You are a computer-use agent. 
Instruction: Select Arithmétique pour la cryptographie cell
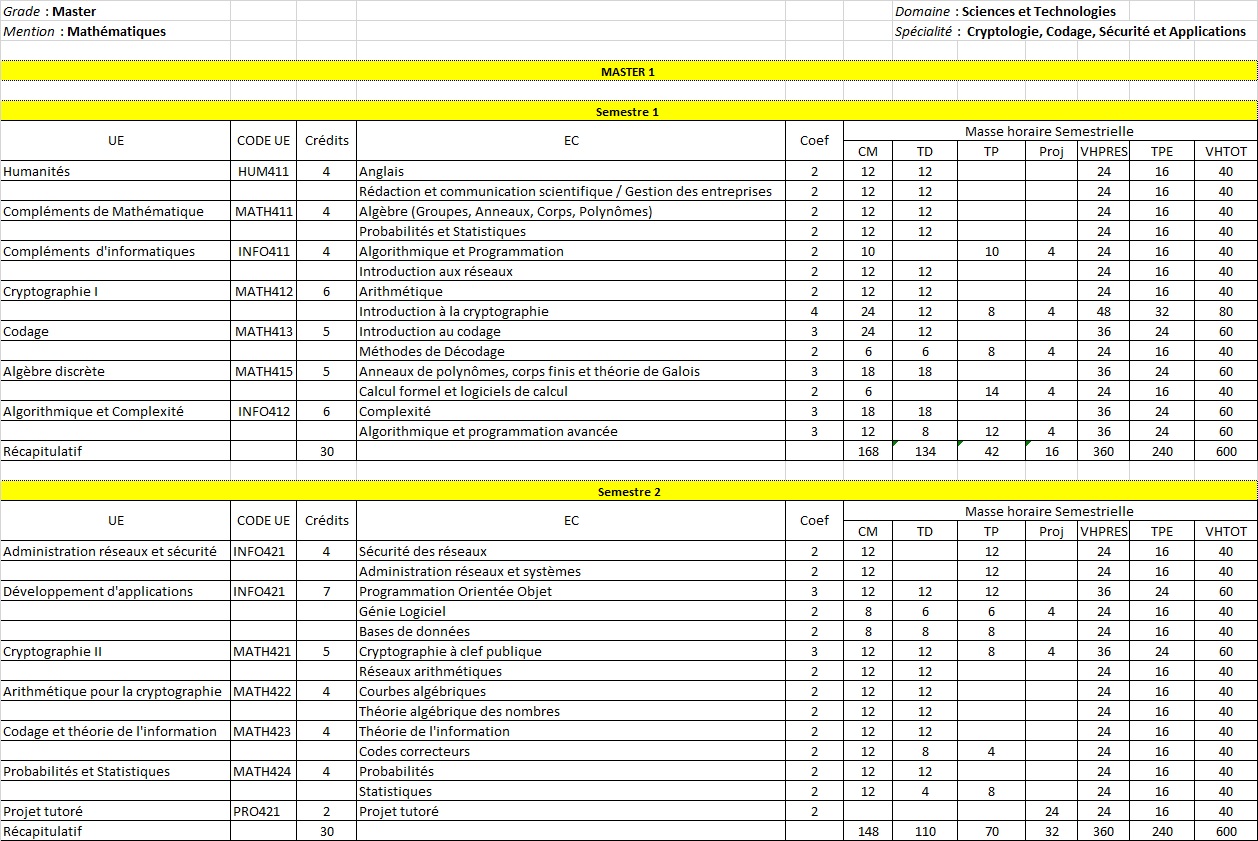click(x=115, y=691)
